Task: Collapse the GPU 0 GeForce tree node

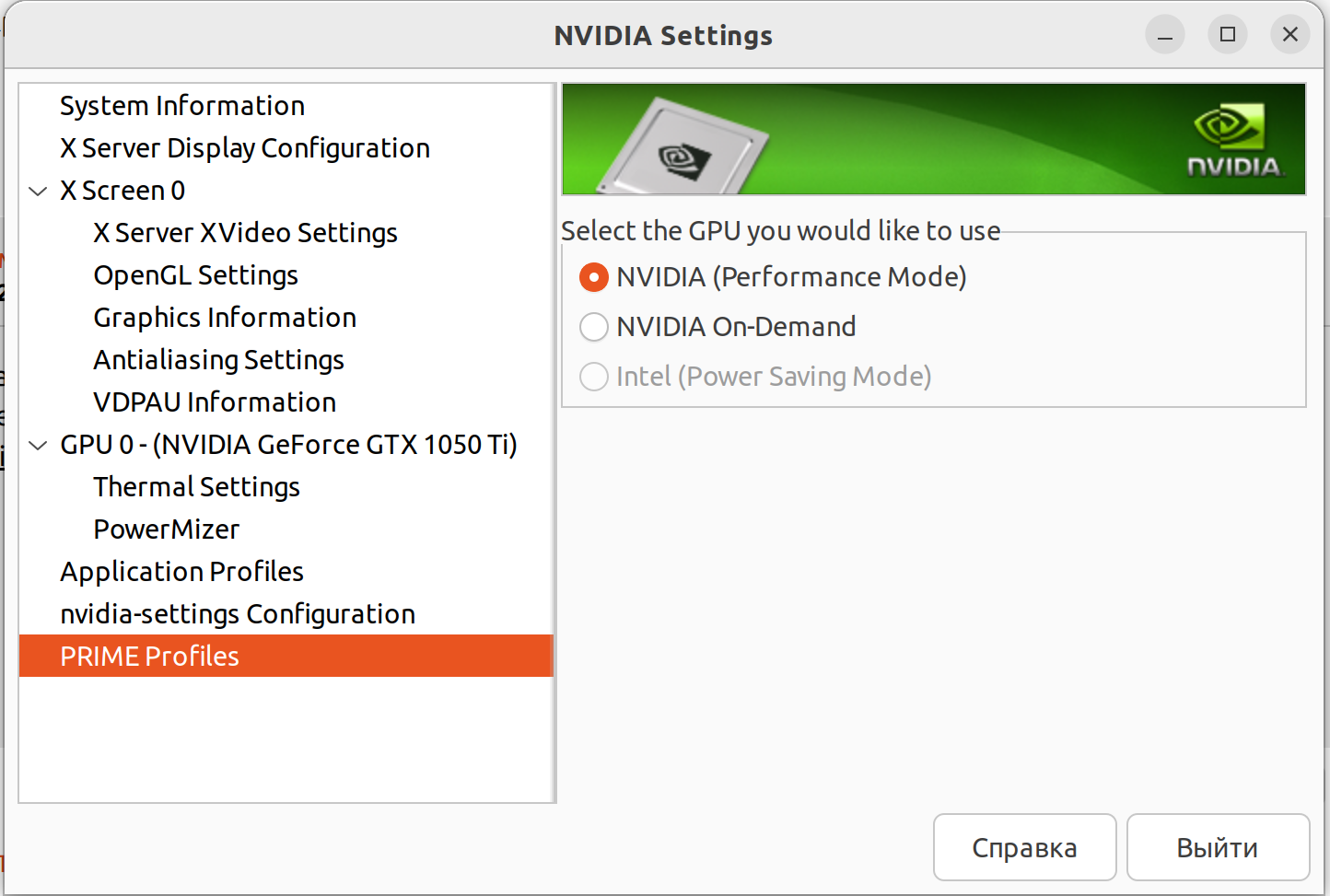Action: coord(39,446)
